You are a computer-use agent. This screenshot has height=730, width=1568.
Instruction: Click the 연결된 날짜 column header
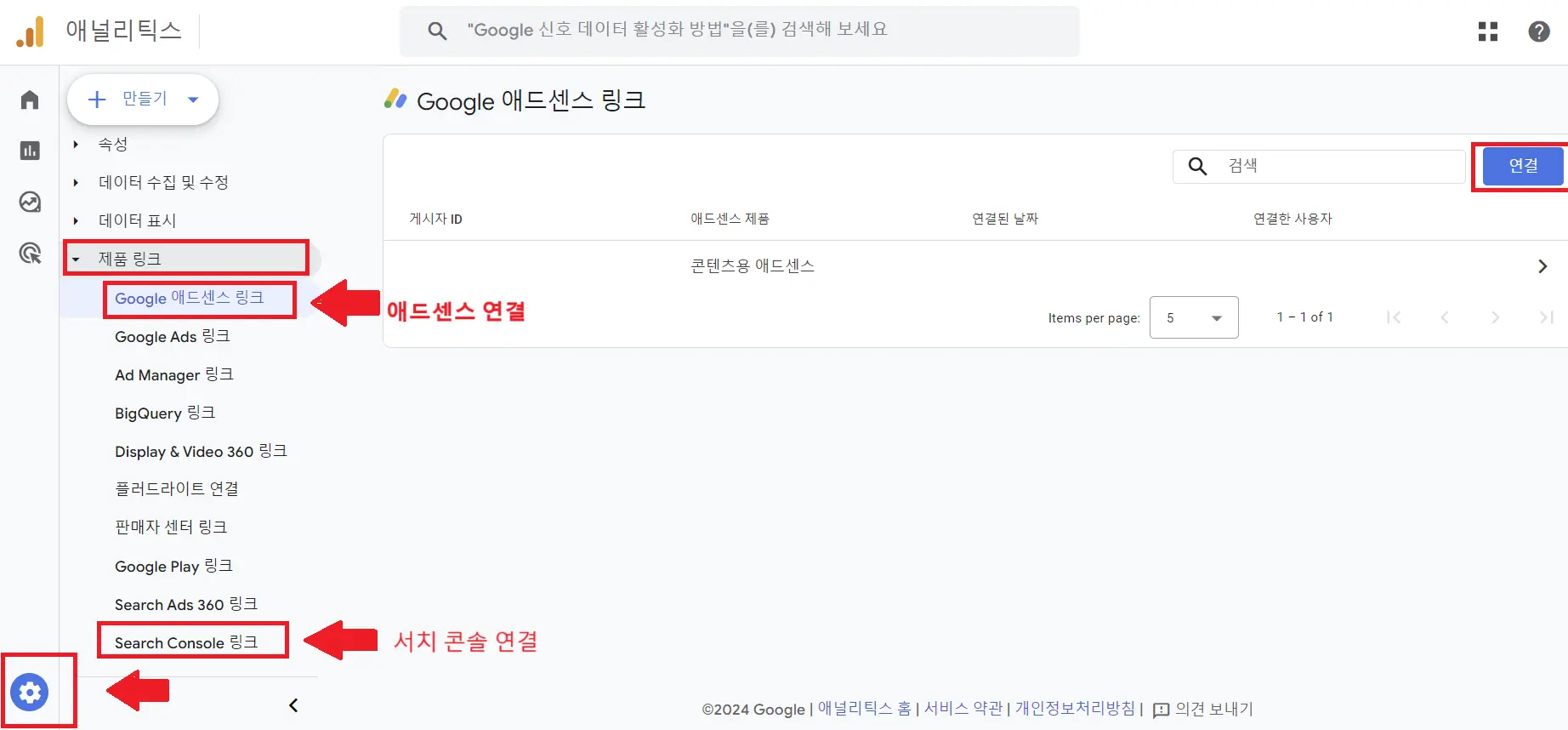(x=1005, y=219)
